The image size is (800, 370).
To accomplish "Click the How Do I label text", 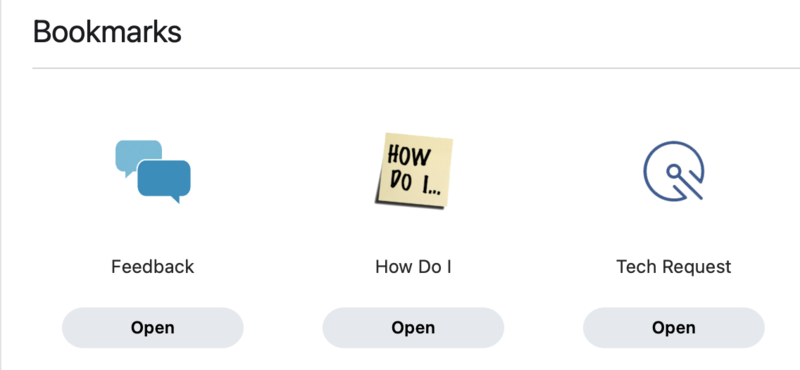I will (413, 267).
